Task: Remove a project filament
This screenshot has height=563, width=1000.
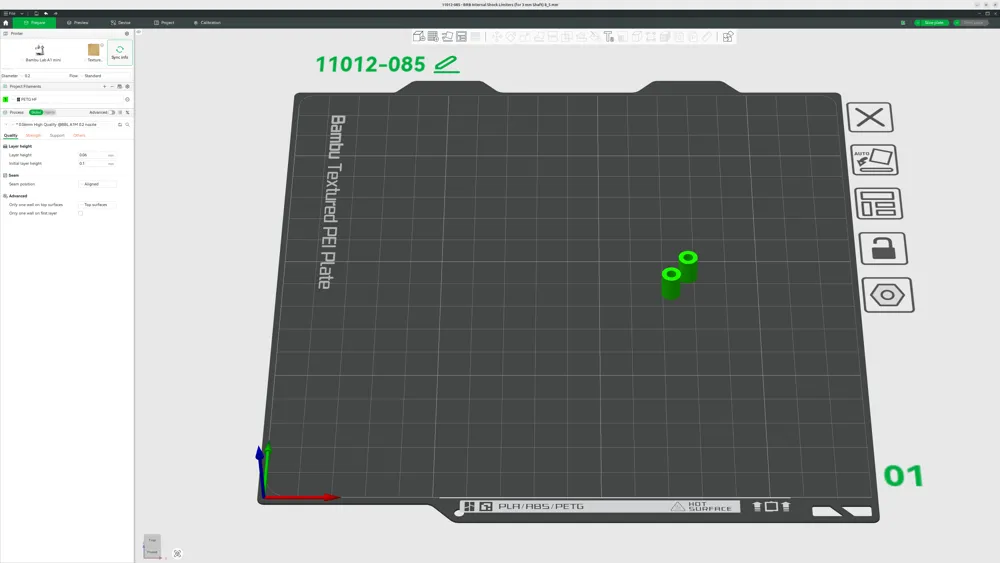Action: (112, 87)
